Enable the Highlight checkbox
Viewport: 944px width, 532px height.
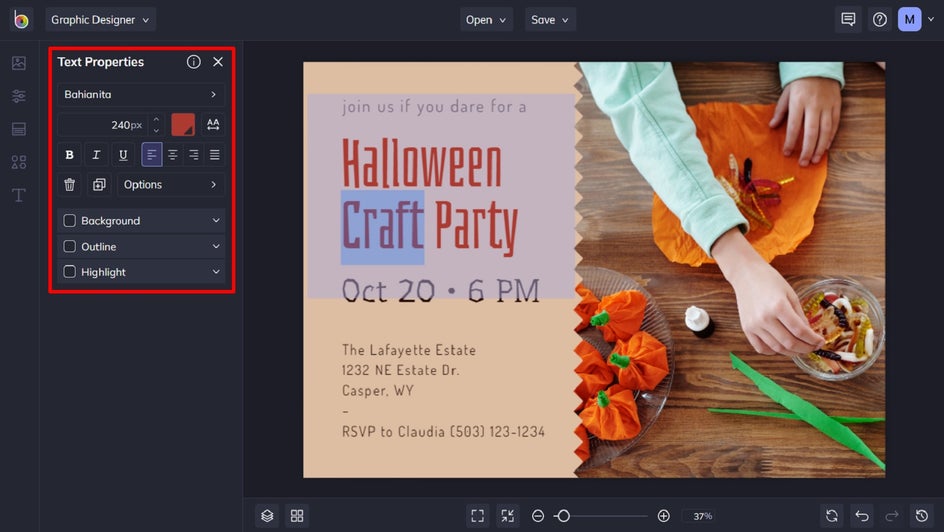coord(70,272)
